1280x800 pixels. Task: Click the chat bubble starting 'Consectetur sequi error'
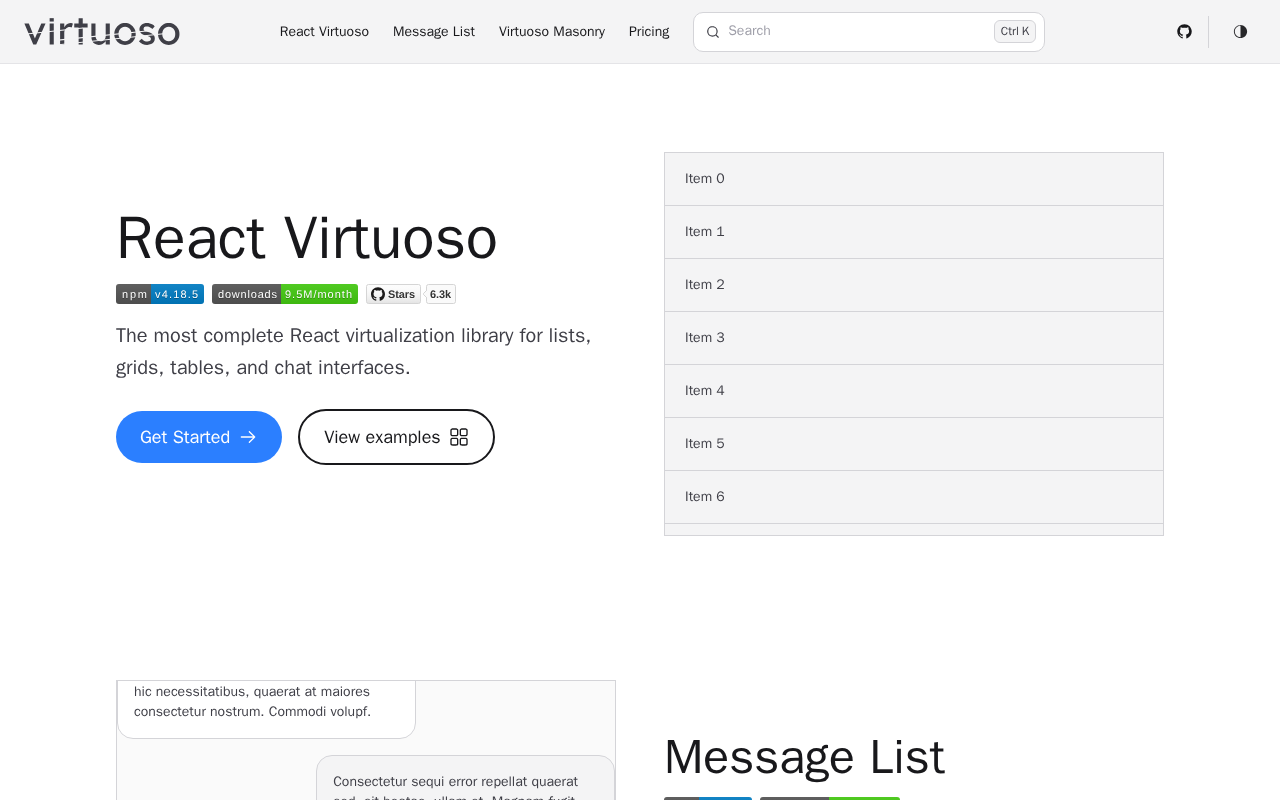pos(465,778)
